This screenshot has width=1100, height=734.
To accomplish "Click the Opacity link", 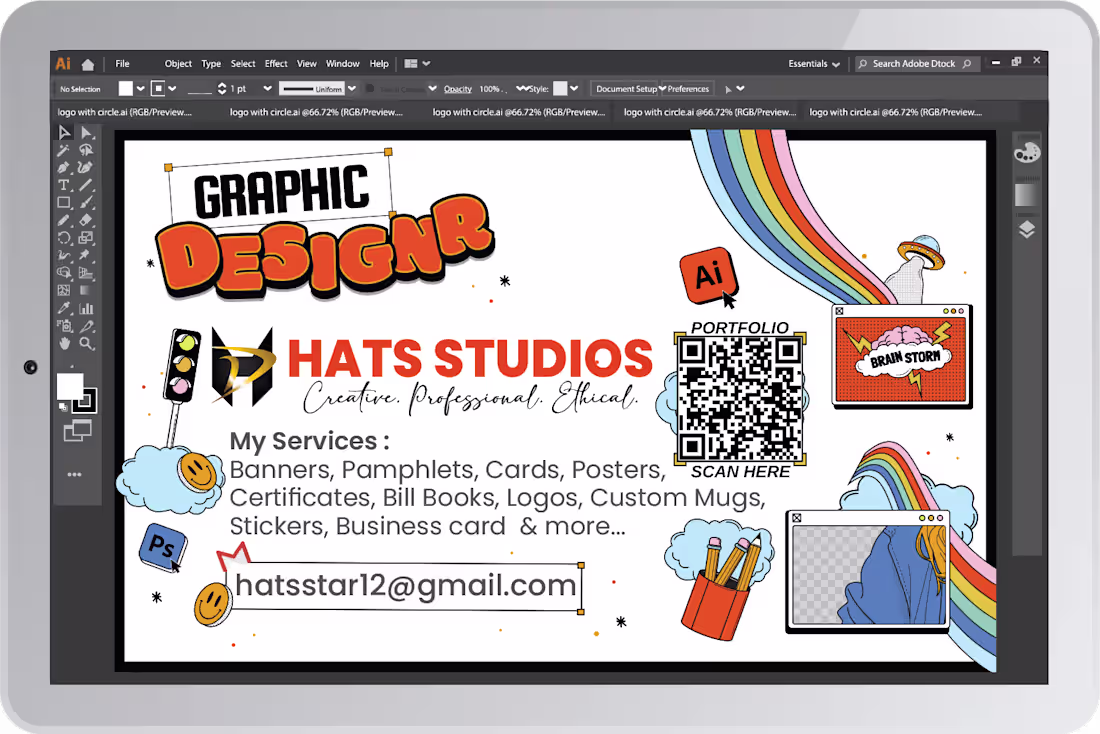I will click(x=457, y=88).
